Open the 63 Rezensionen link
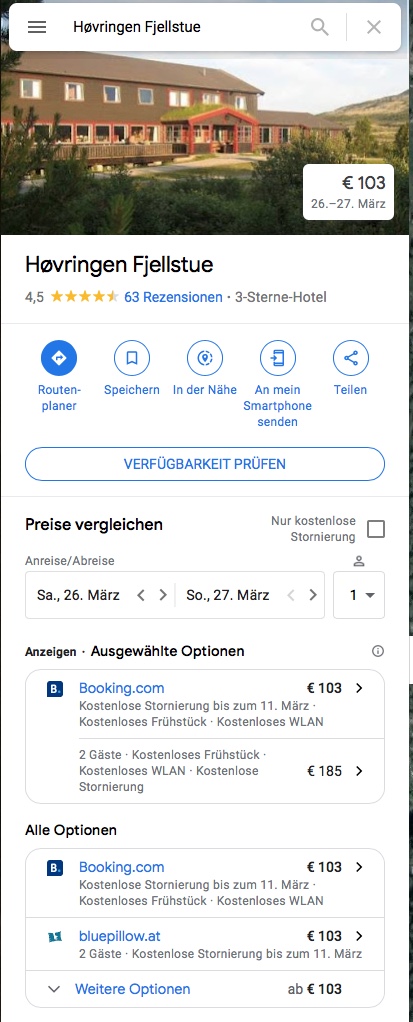 173,297
